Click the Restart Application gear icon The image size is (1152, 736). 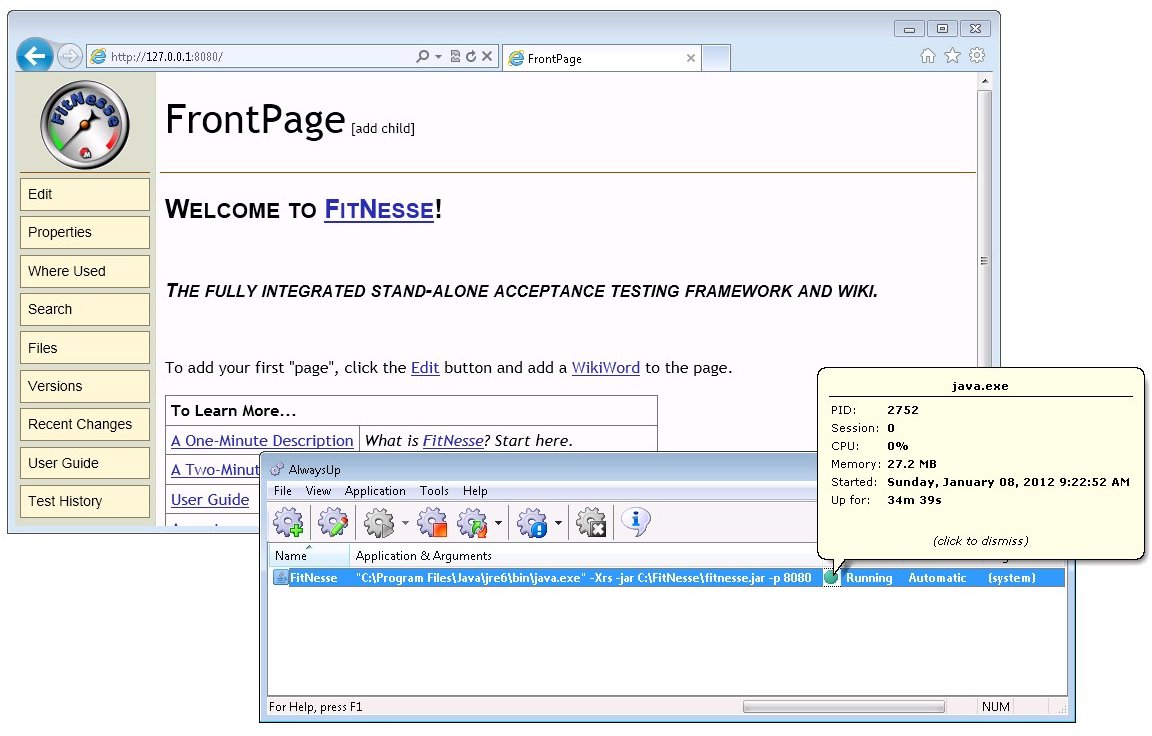click(472, 522)
